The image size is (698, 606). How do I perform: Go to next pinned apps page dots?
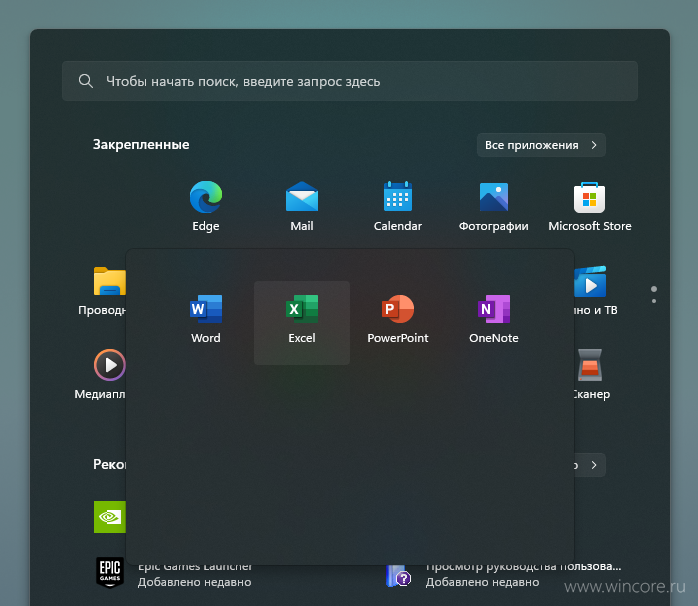pos(653,295)
